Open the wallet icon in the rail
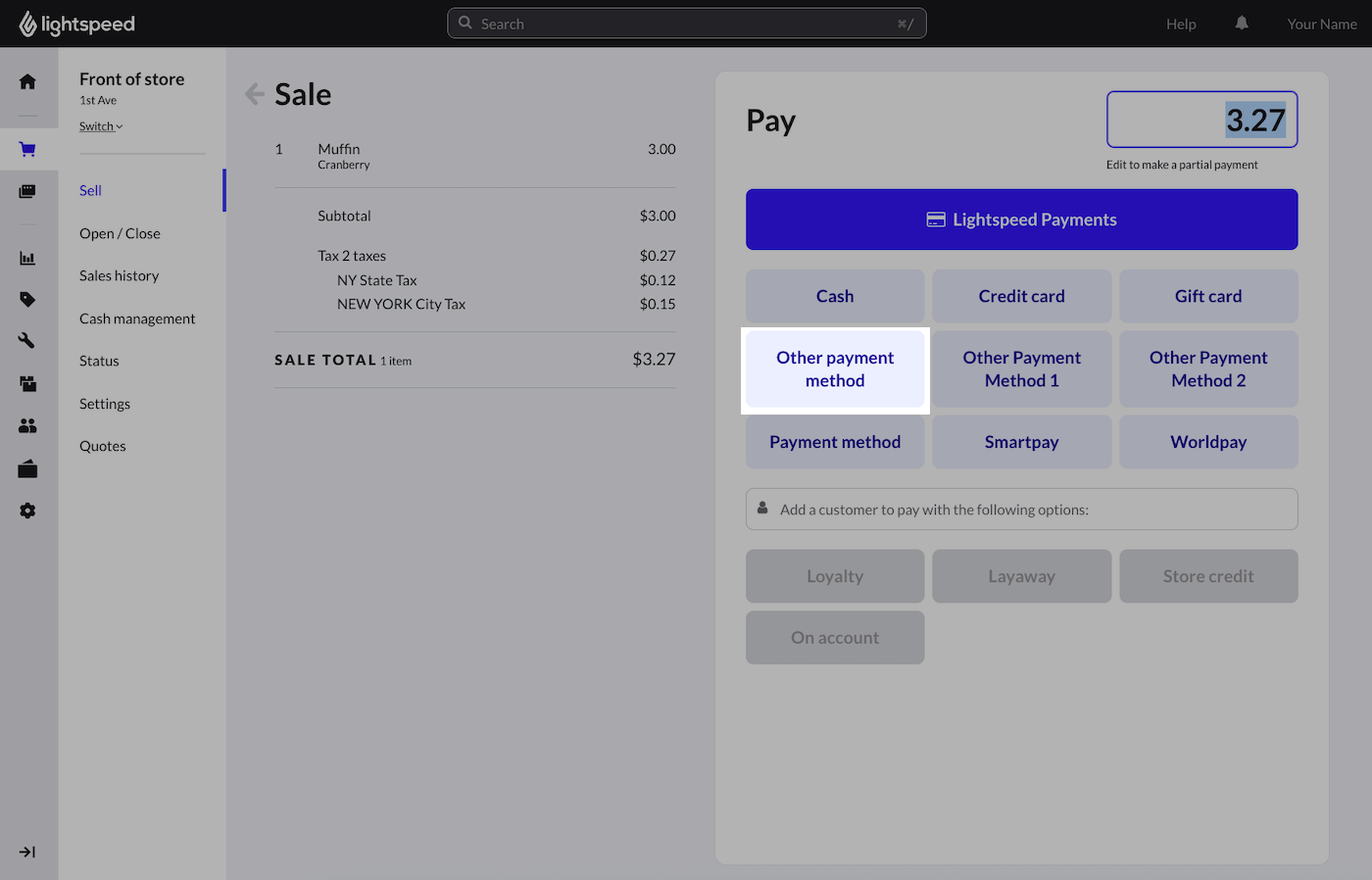1372x880 pixels. click(x=27, y=468)
